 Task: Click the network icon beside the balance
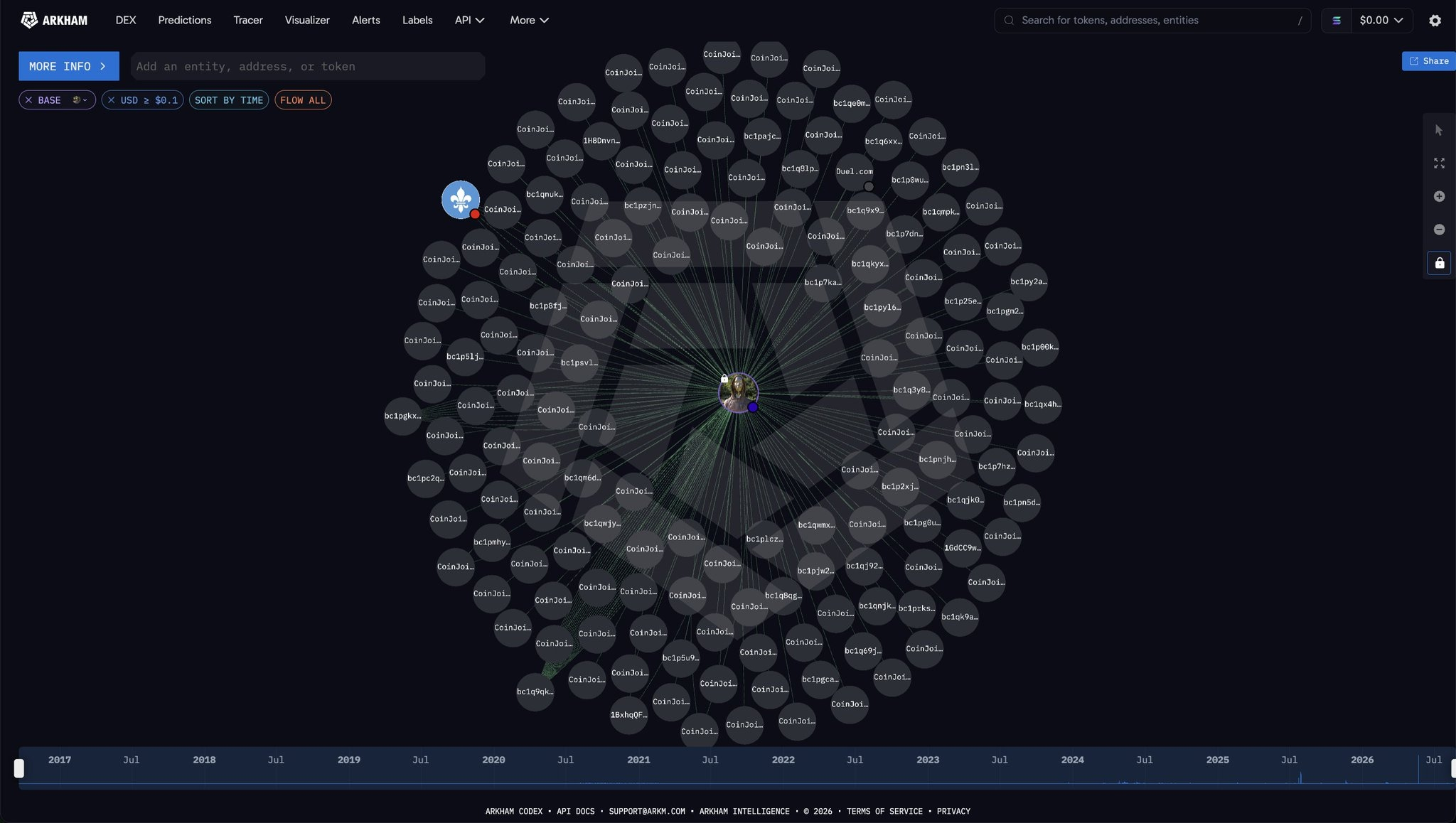coord(1337,21)
